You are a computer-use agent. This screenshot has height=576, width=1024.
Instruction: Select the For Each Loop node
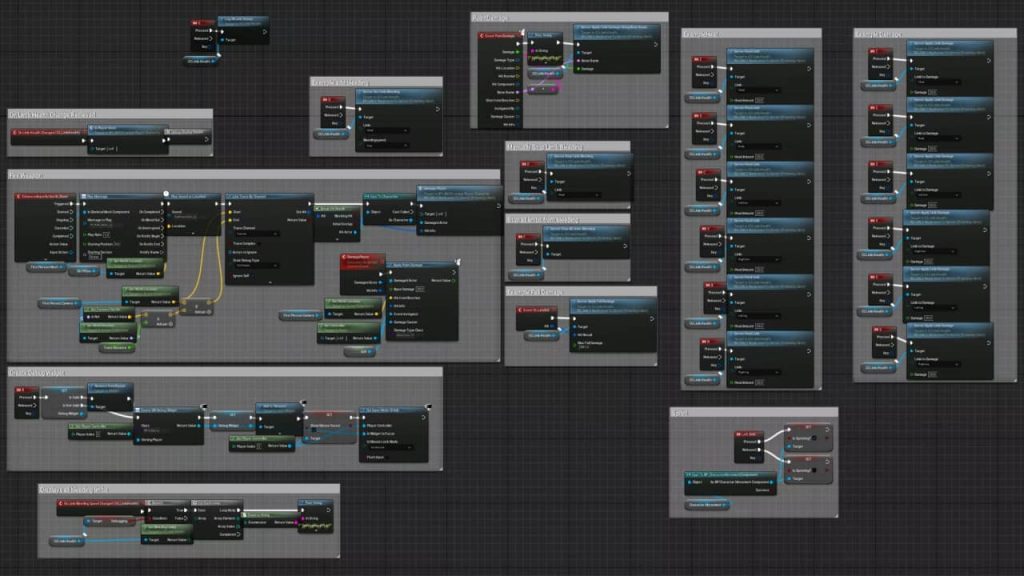[217, 519]
